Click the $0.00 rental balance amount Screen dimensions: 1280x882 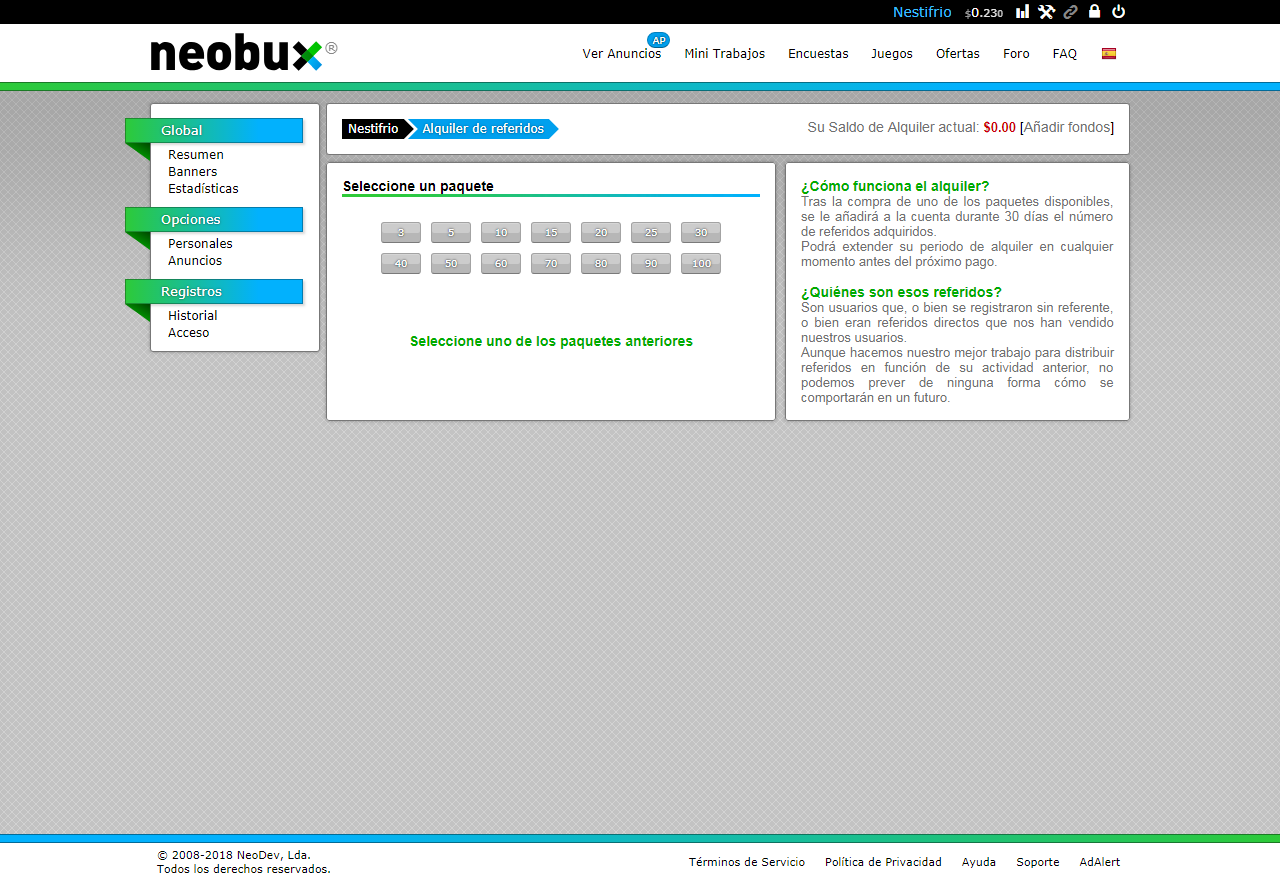[x=999, y=128]
